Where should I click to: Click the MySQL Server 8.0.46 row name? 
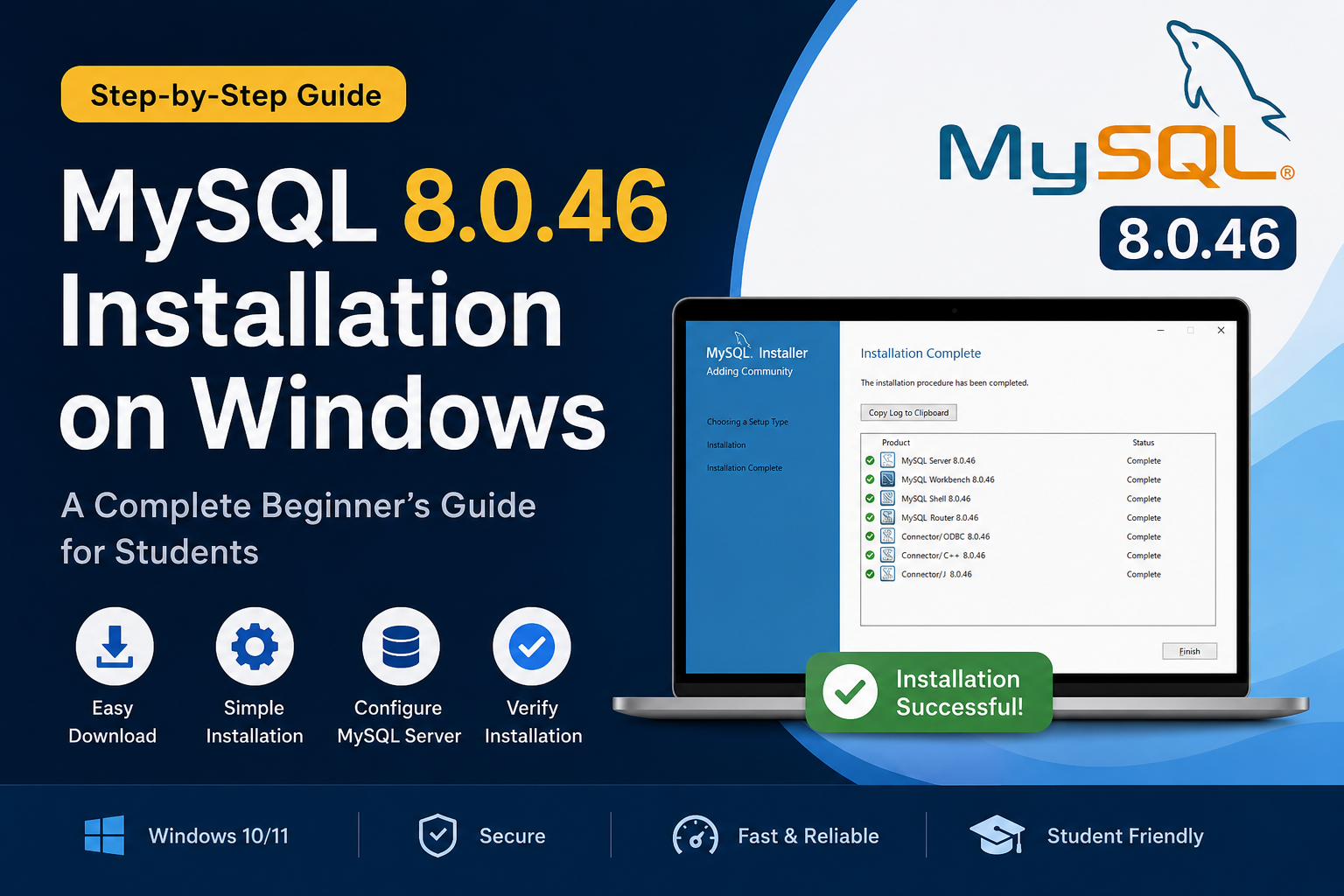click(x=938, y=461)
